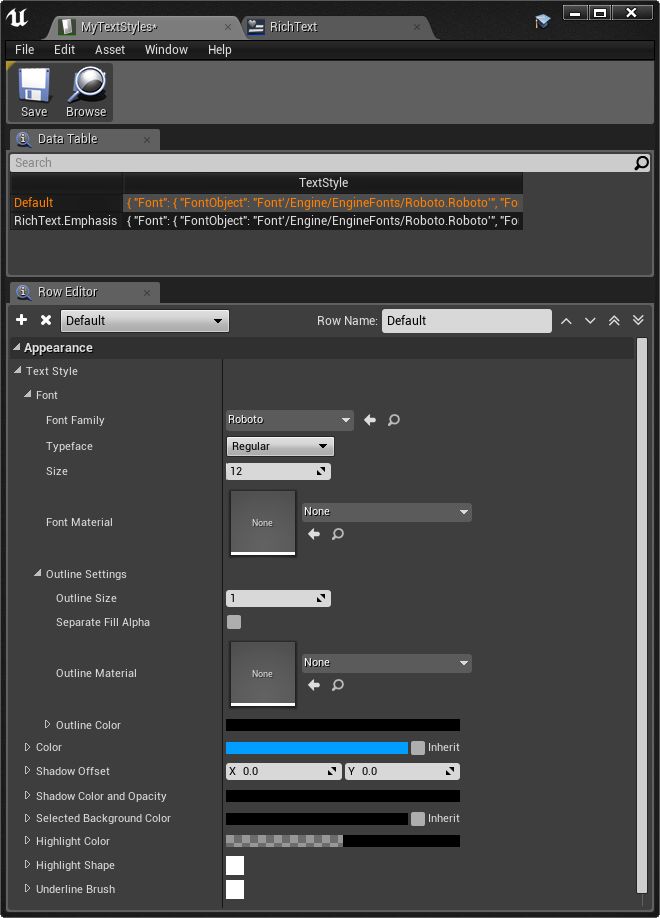This screenshot has height=918, width=660.
Task: Add a new row with plus icon
Action: (22, 320)
